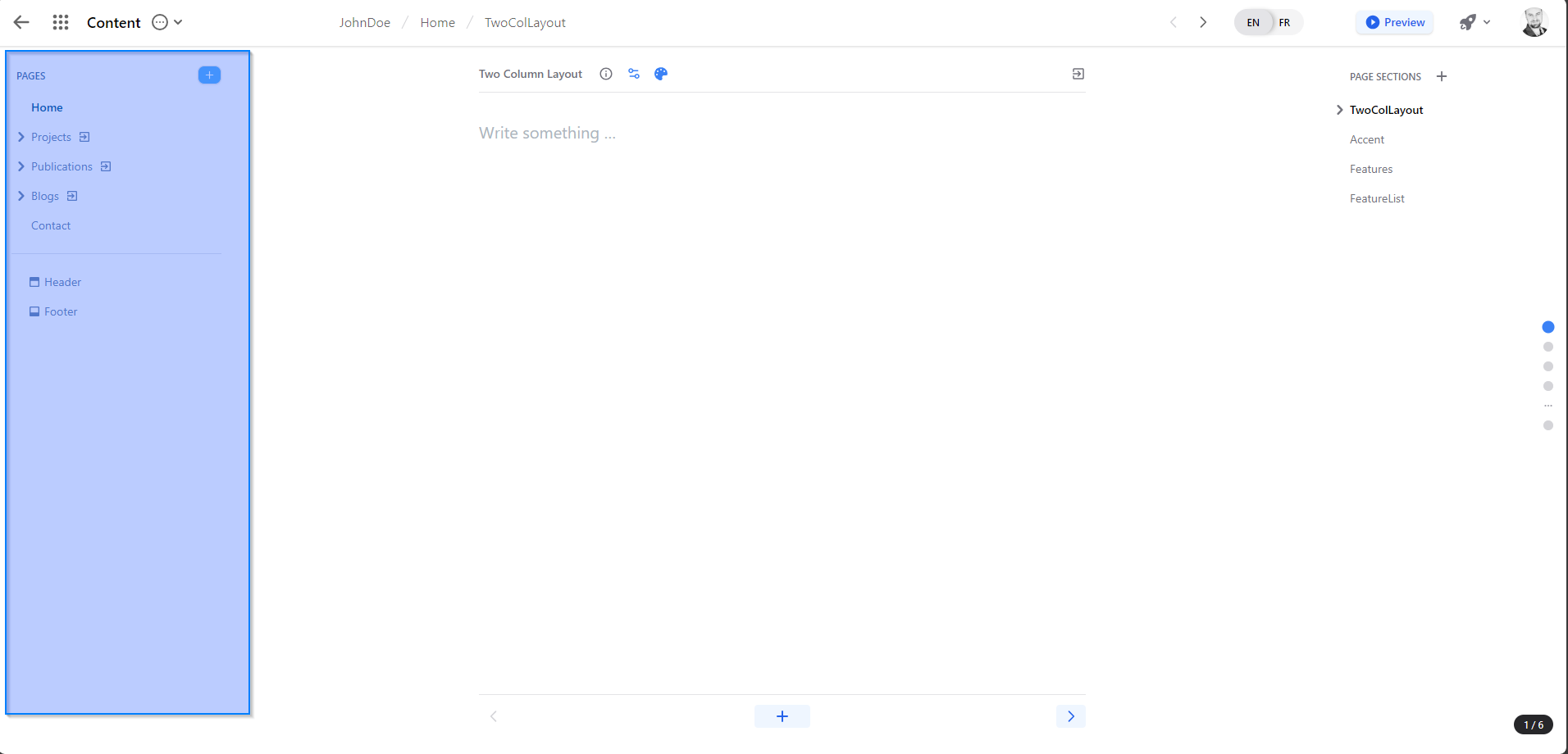Add a new page section
The width and height of the screenshot is (1568, 754).
[1442, 76]
